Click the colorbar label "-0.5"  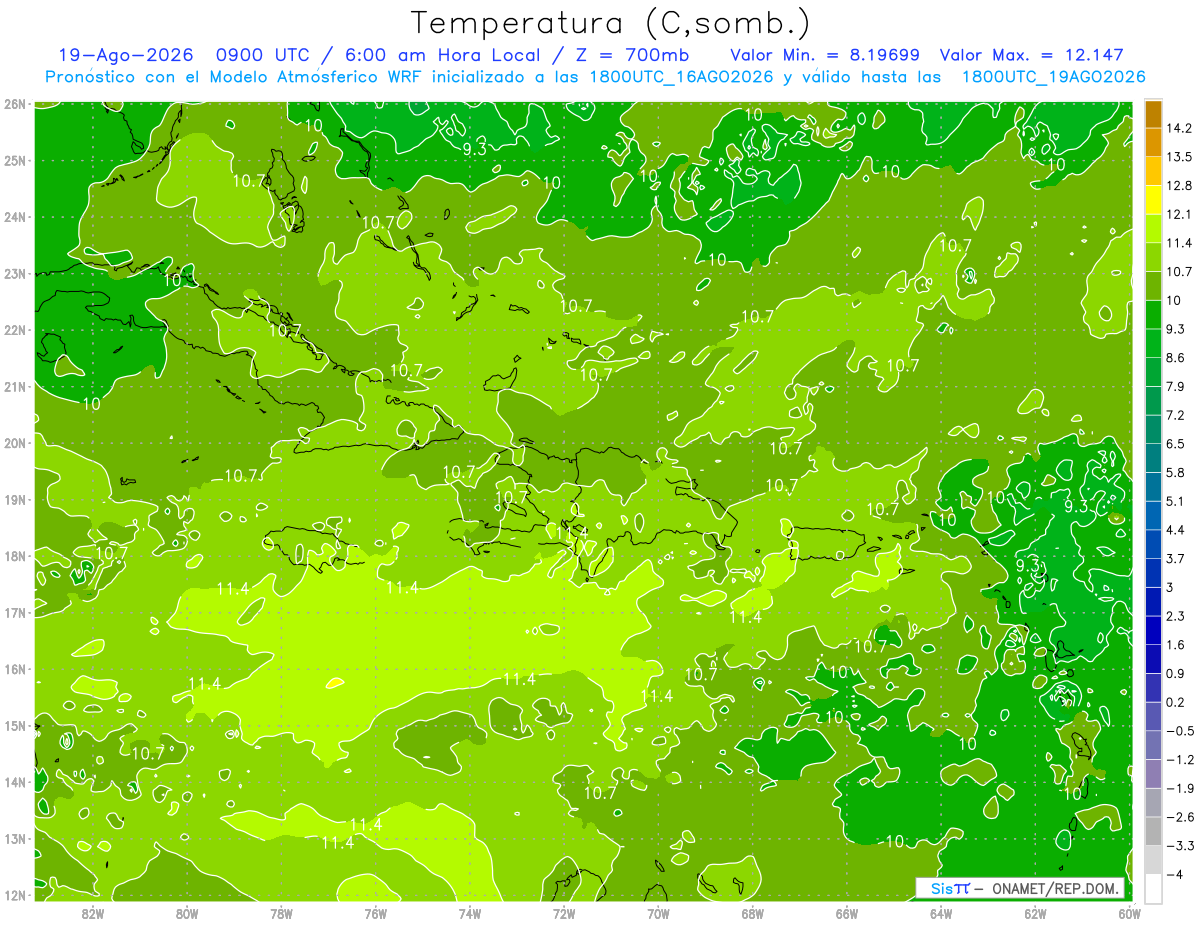point(1179,731)
